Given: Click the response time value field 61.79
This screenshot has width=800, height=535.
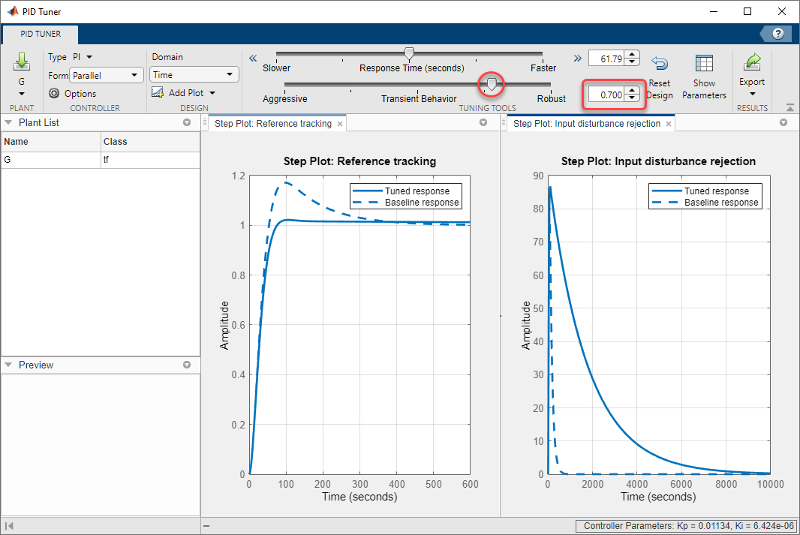Looking at the screenshot, I should tap(607, 58).
